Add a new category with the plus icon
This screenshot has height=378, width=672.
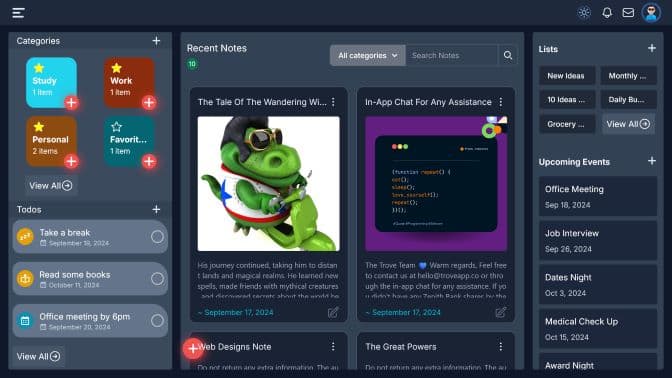coord(156,41)
